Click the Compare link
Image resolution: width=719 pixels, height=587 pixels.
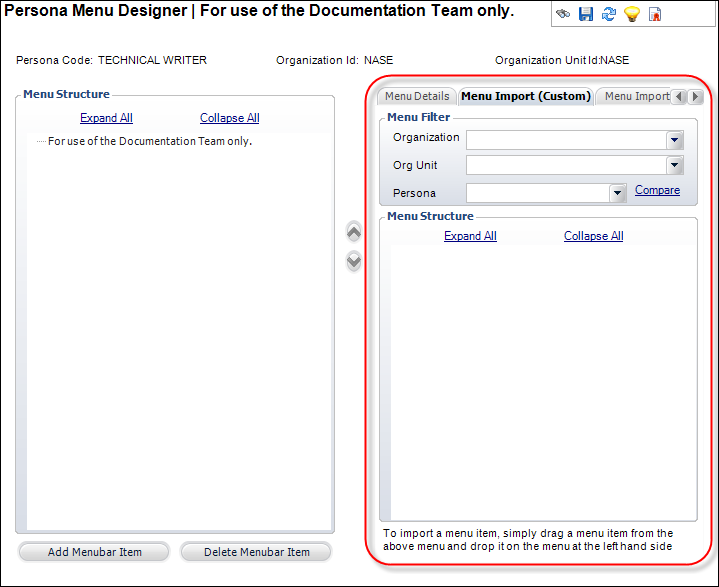coord(657,190)
